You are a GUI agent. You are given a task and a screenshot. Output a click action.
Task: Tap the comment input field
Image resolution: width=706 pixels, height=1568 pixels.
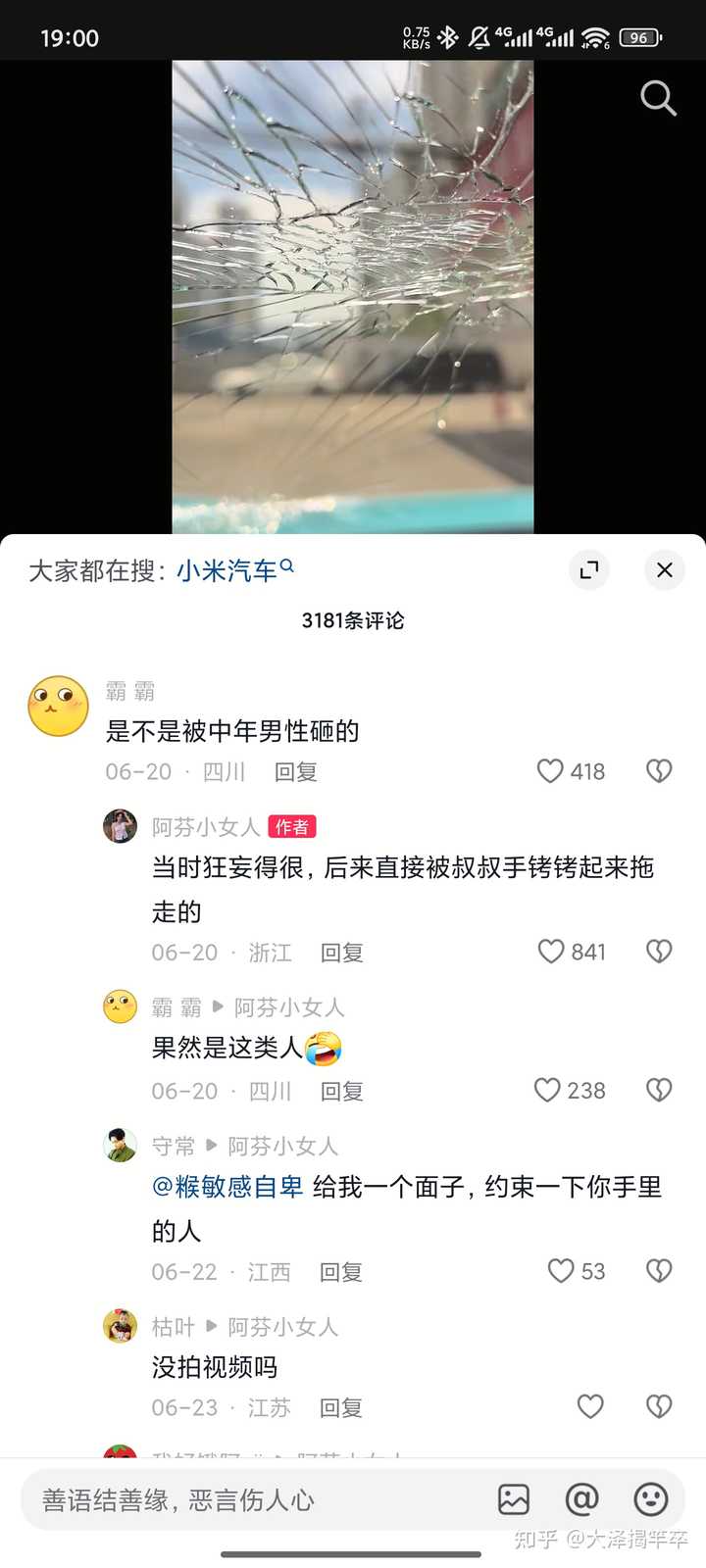pos(255,1499)
